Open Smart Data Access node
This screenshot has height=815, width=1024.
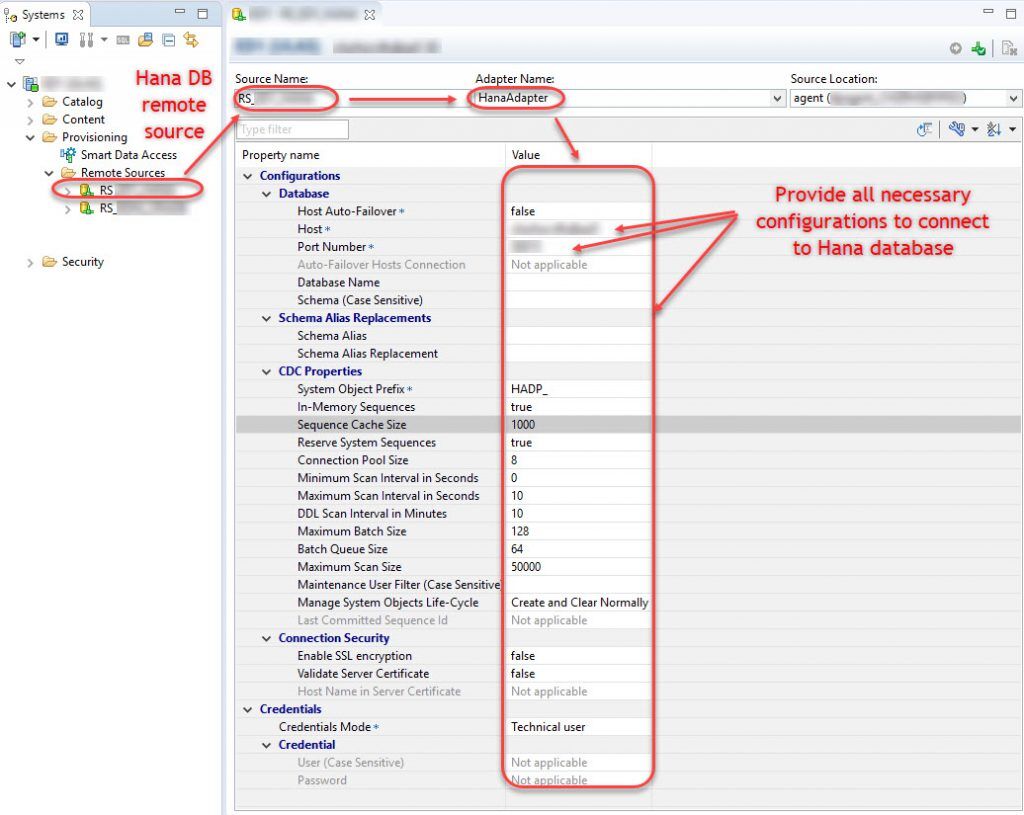tap(129, 155)
